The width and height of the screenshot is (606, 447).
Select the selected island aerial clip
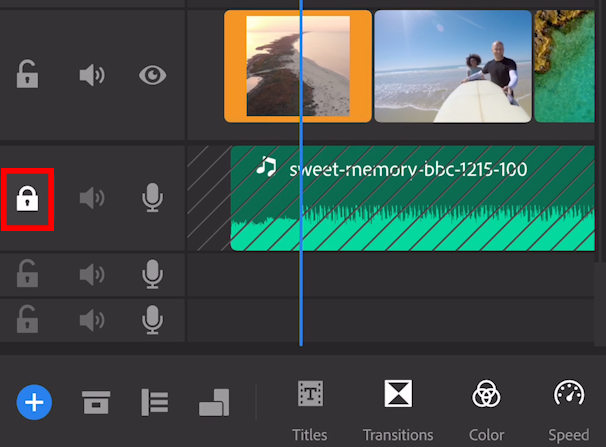pos(298,66)
